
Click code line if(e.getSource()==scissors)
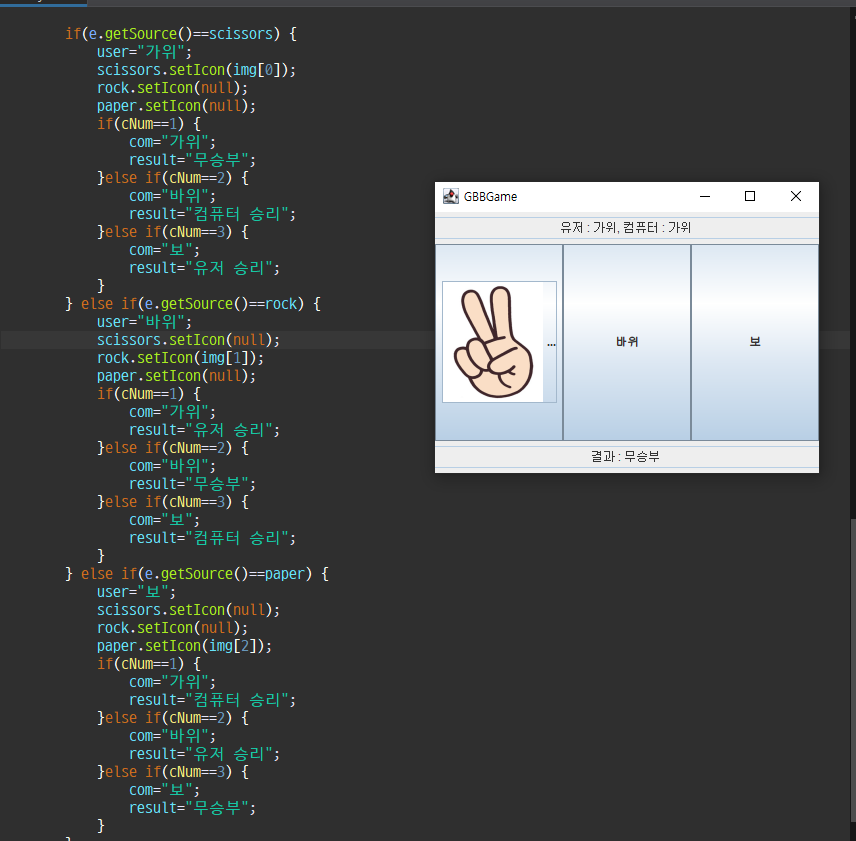click(x=181, y=34)
